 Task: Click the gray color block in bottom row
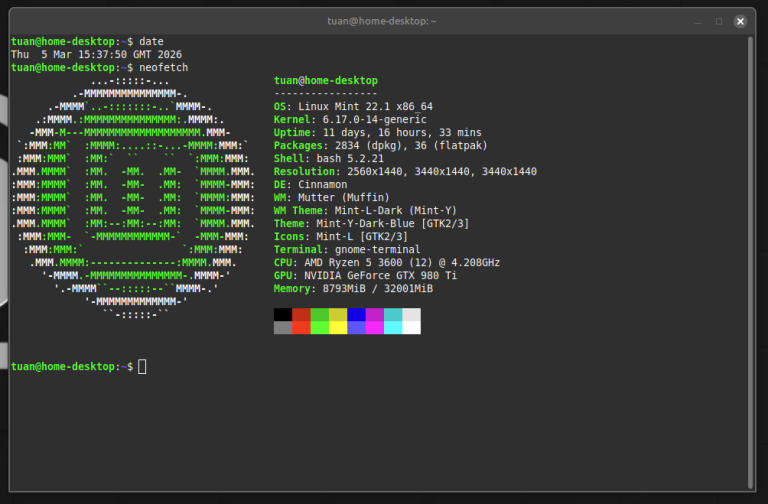(283, 327)
